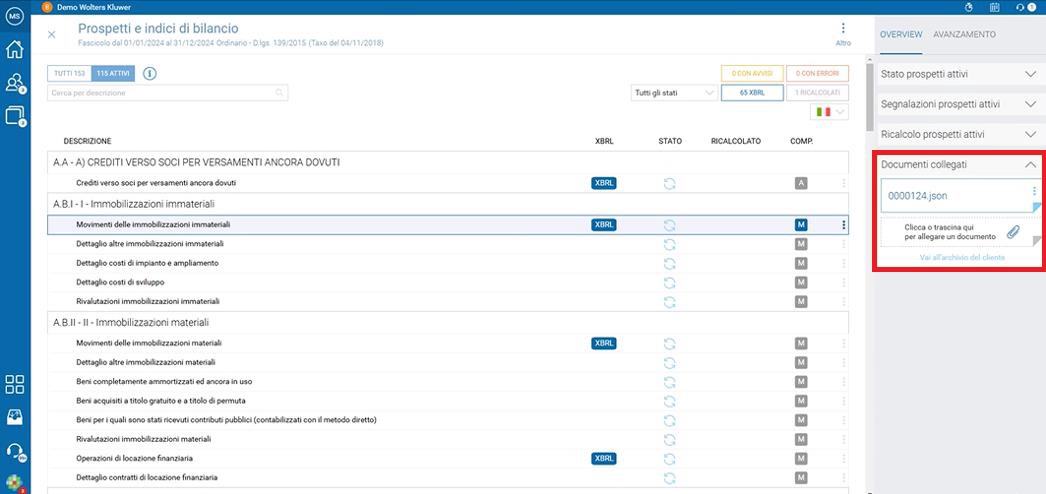Switch to the OVERVIEW tab

pyautogui.click(x=901, y=35)
